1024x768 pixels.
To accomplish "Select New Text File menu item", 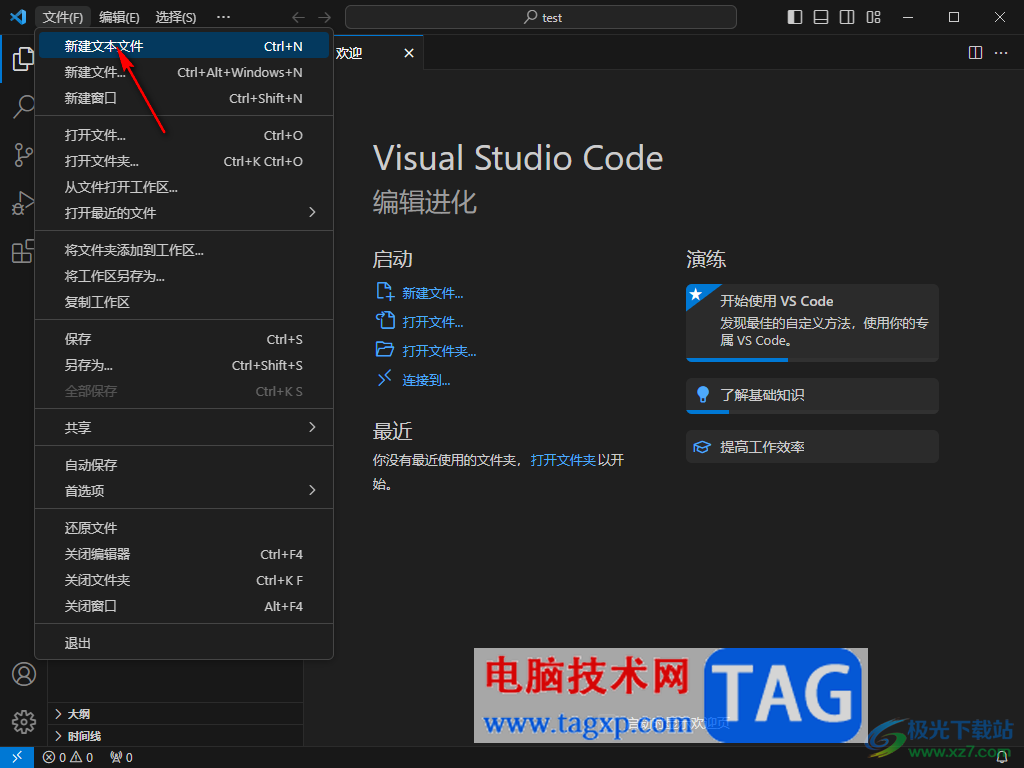I will point(184,46).
